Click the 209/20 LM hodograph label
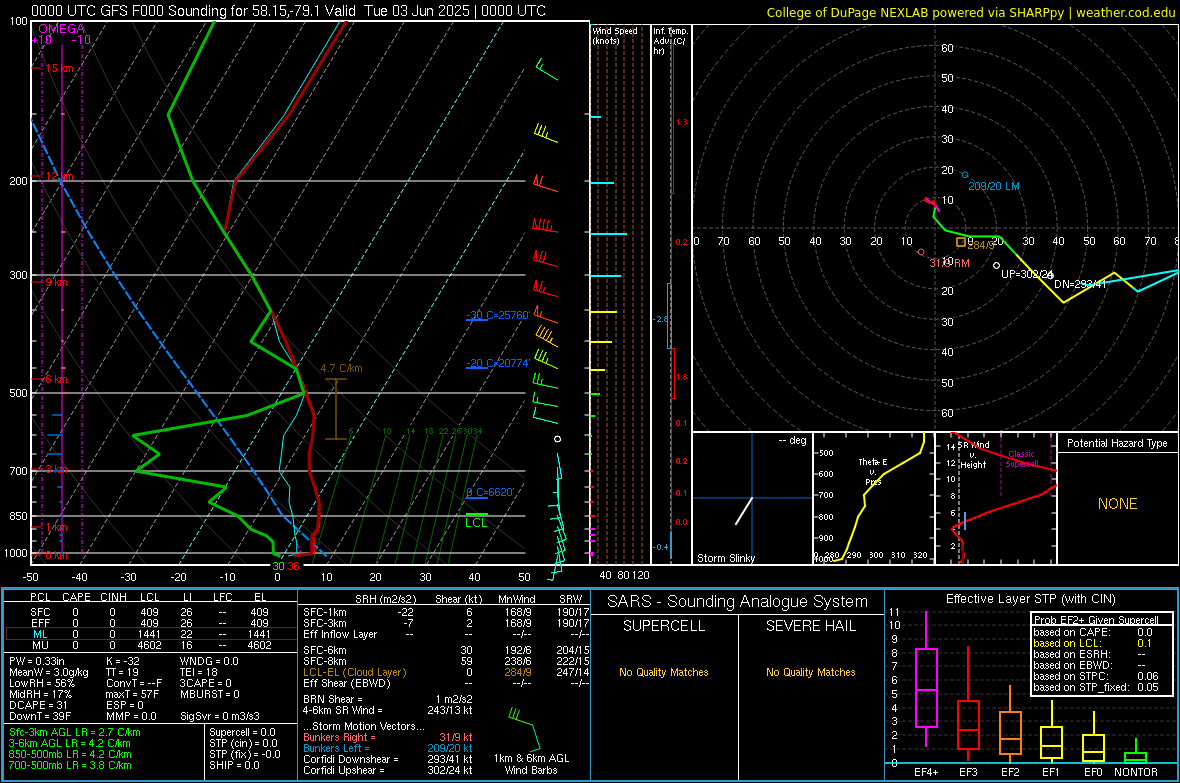Screen dimensions: 1180x783 click(993, 186)
